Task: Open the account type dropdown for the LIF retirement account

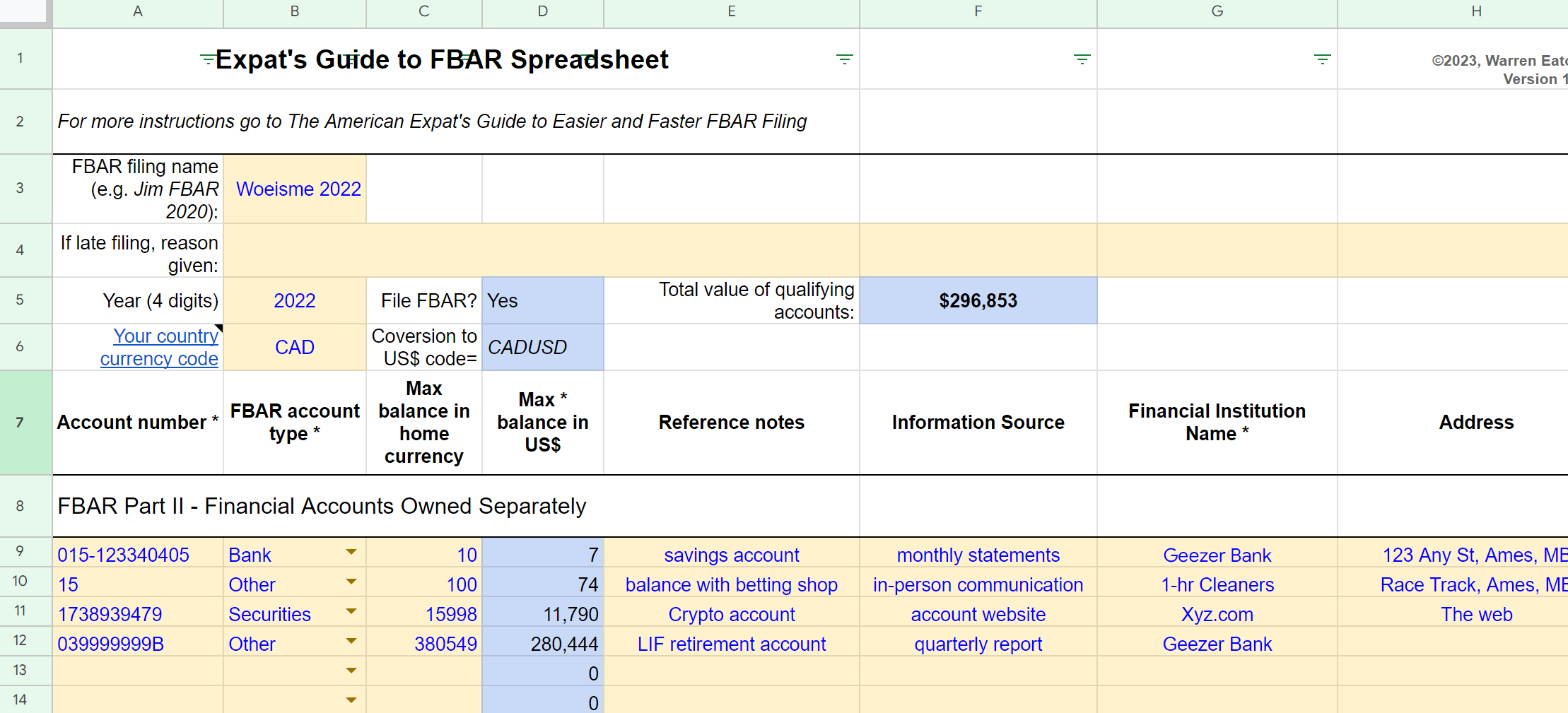Action: 351,642
